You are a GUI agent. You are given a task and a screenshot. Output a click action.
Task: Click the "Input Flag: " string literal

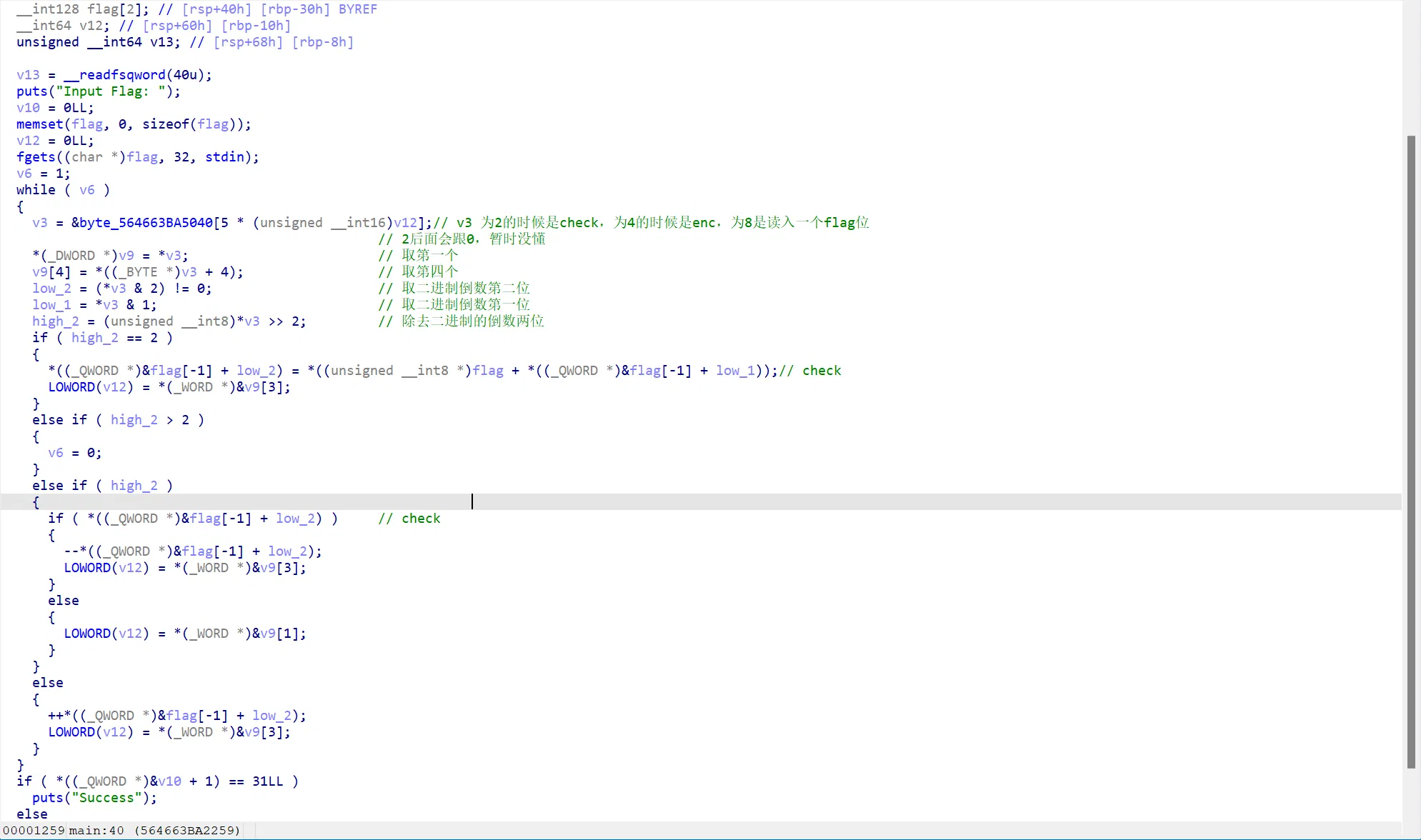[x=110, y=91]
